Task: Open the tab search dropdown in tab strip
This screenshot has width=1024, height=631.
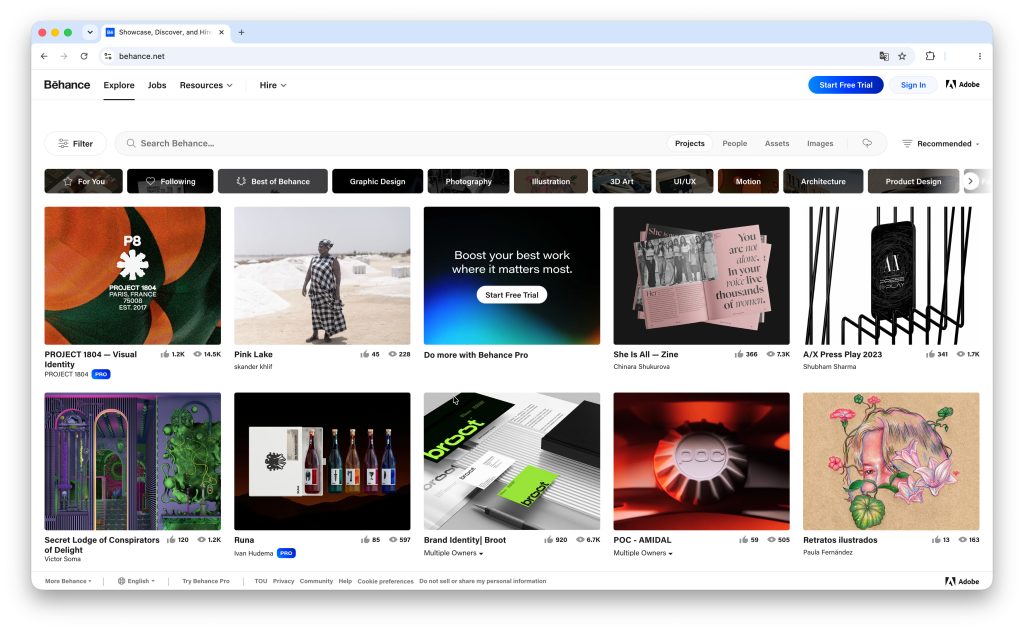Action: (x=90, y=32)
